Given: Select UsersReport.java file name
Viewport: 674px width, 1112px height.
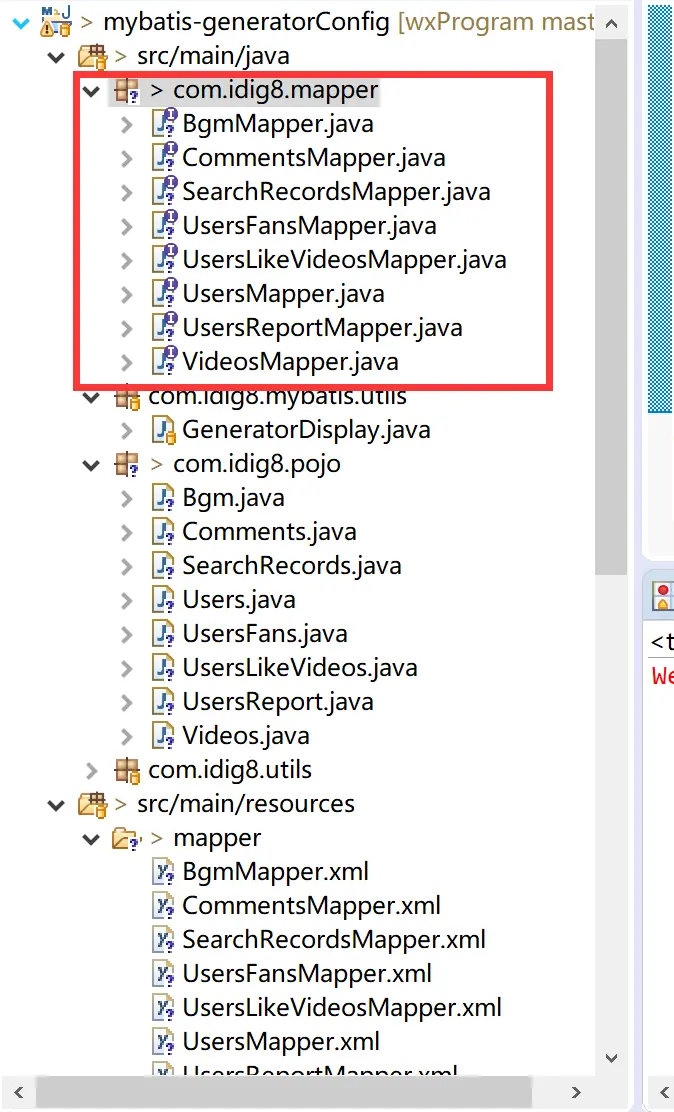Looking at the screenshot, I should [277, 703].
